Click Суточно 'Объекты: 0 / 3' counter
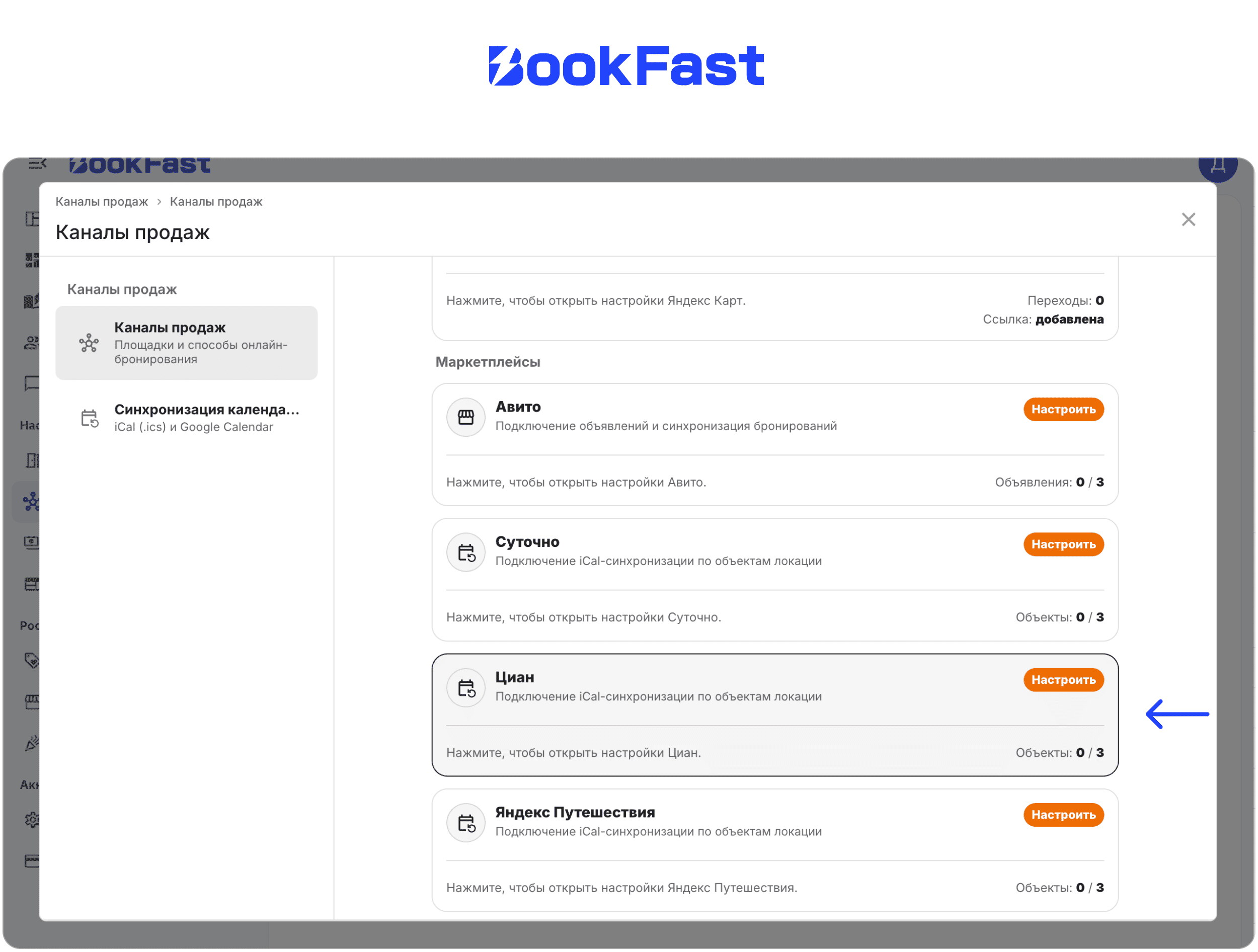Screen dimensions: 1258x952 (1060, 617)
